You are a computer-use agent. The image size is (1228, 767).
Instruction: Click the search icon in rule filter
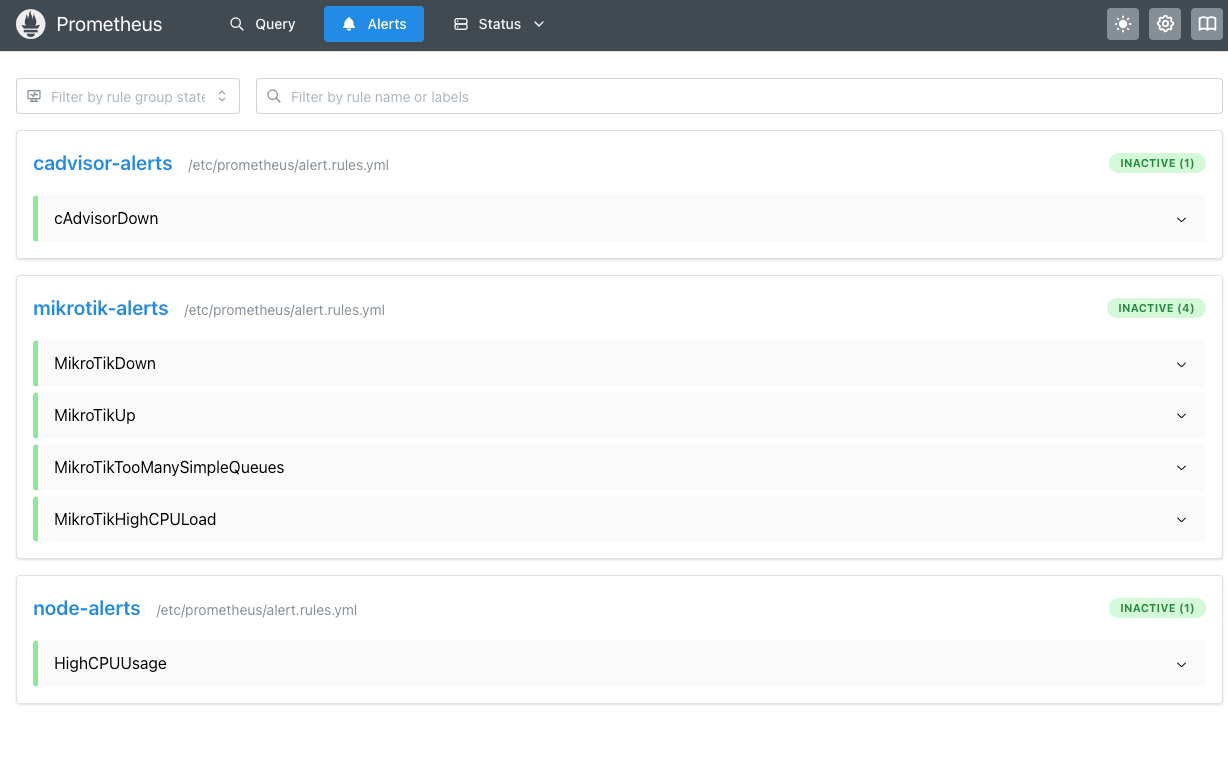[x=274, y=96]
